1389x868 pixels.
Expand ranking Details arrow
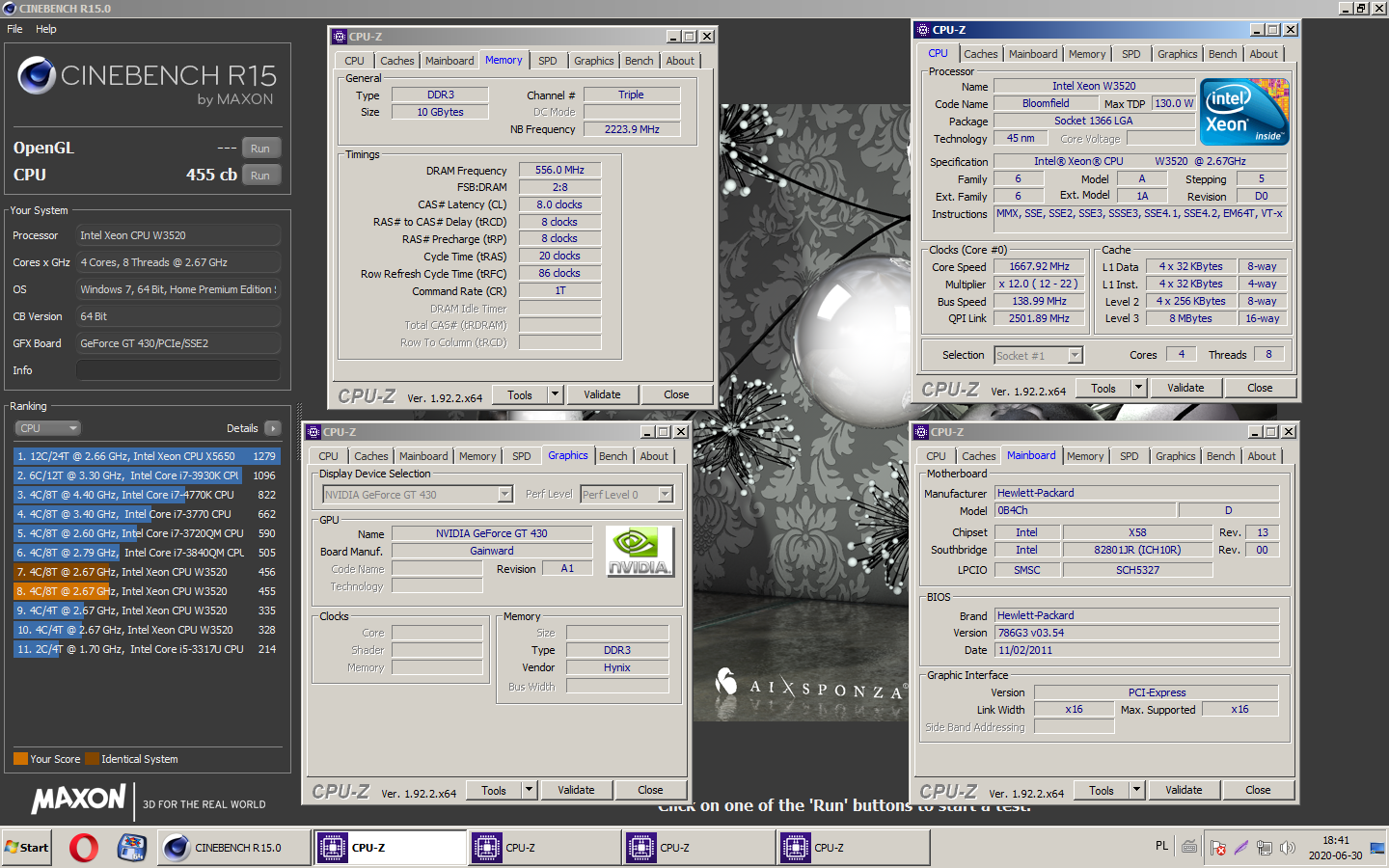273,428
